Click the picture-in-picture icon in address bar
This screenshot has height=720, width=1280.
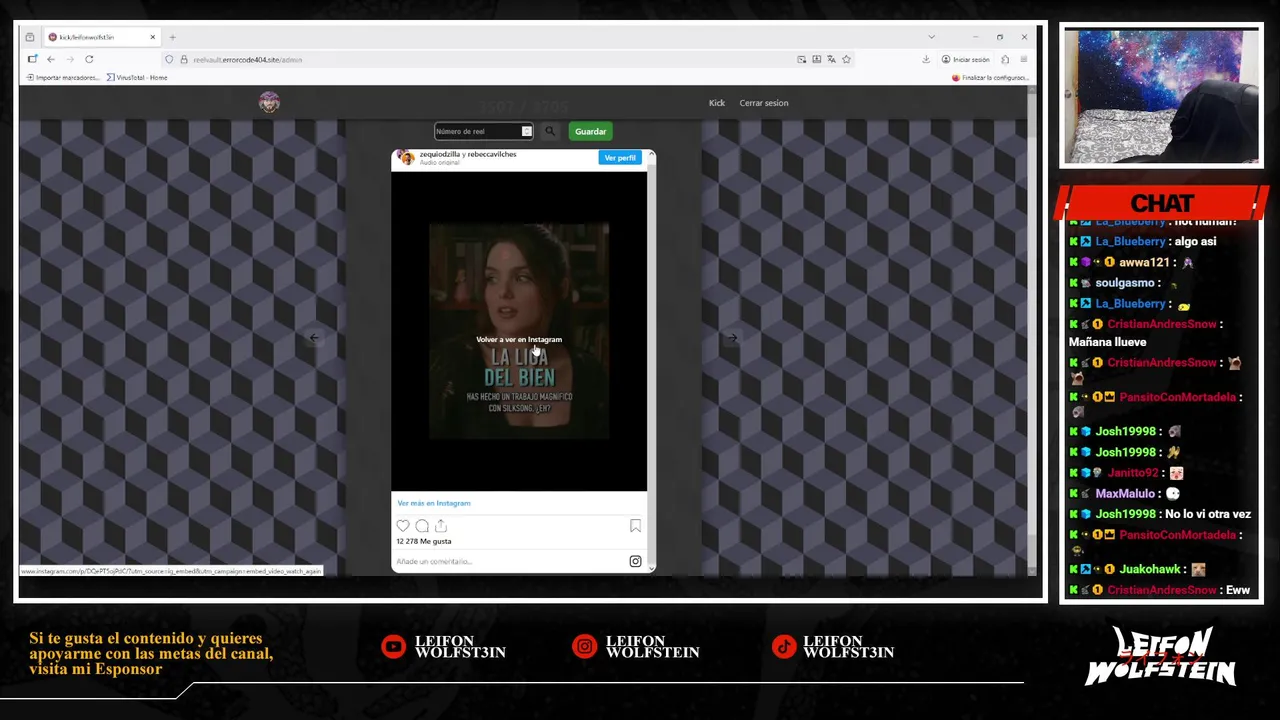[801, 59]
